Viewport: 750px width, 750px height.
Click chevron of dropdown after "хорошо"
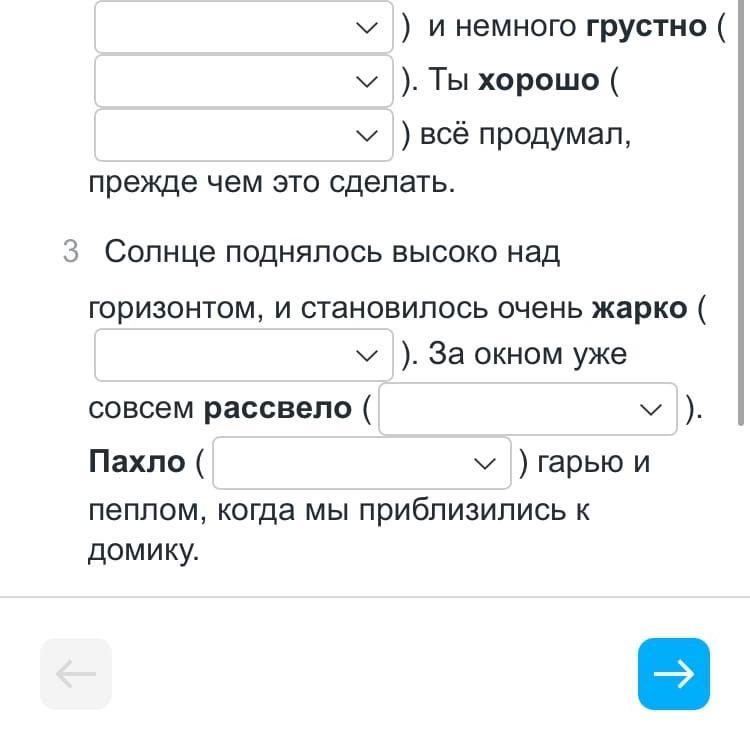click(x=366, y=134)
